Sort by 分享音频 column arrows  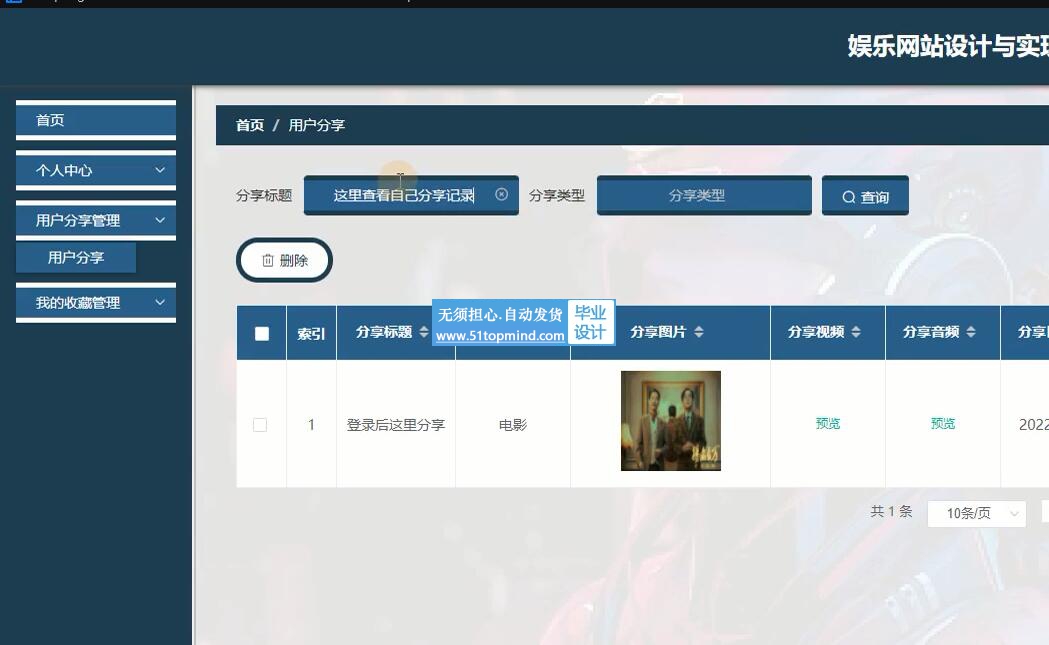(971, 332)
